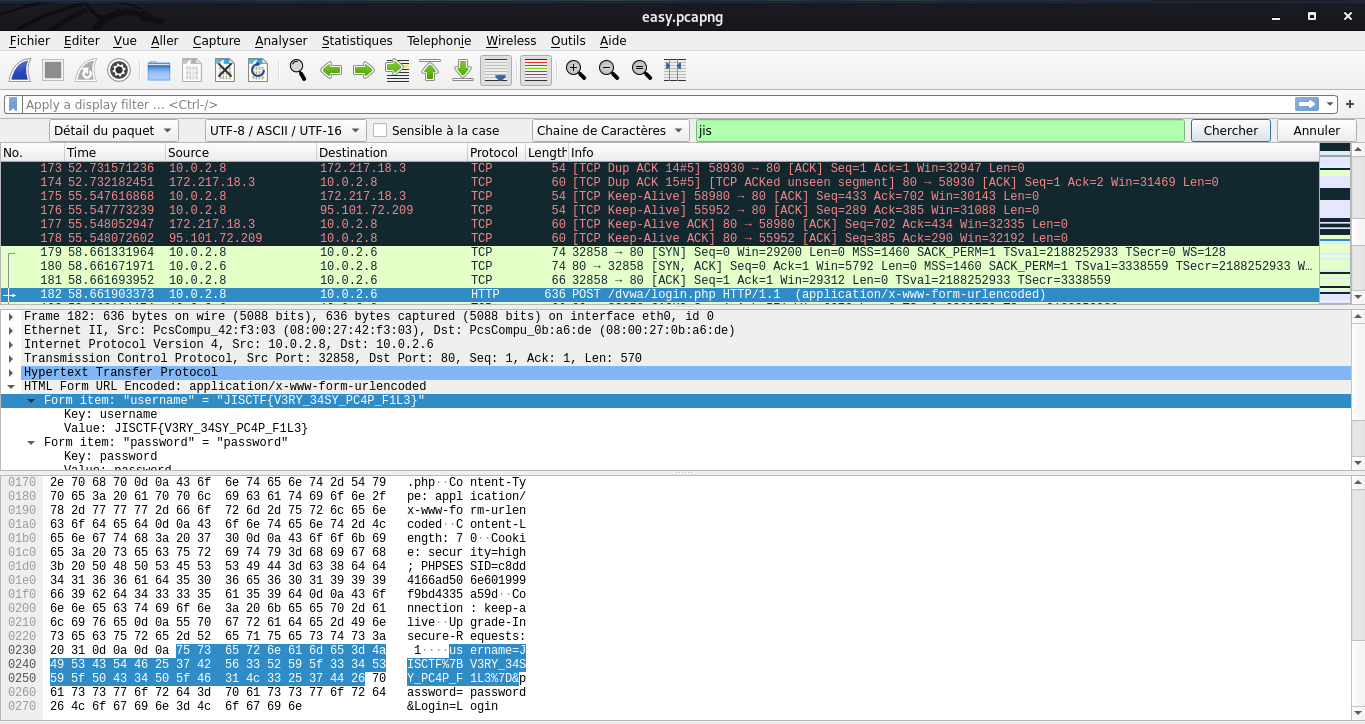The height and width of the screenshot is (724, 1365).
Task: Collapse the password form item
Action: [x=31, y=442]
